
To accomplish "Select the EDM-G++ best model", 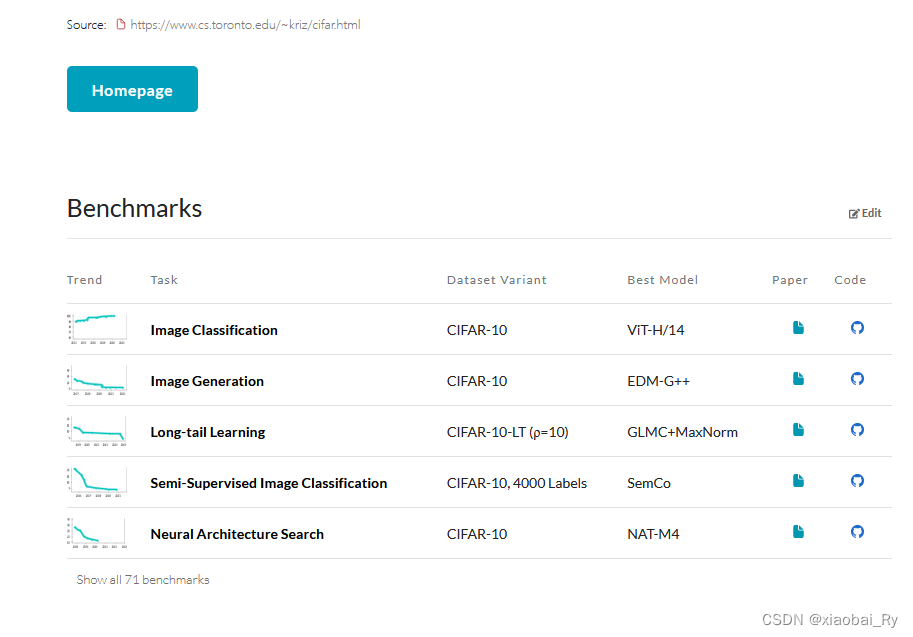I will coord(658,381).
